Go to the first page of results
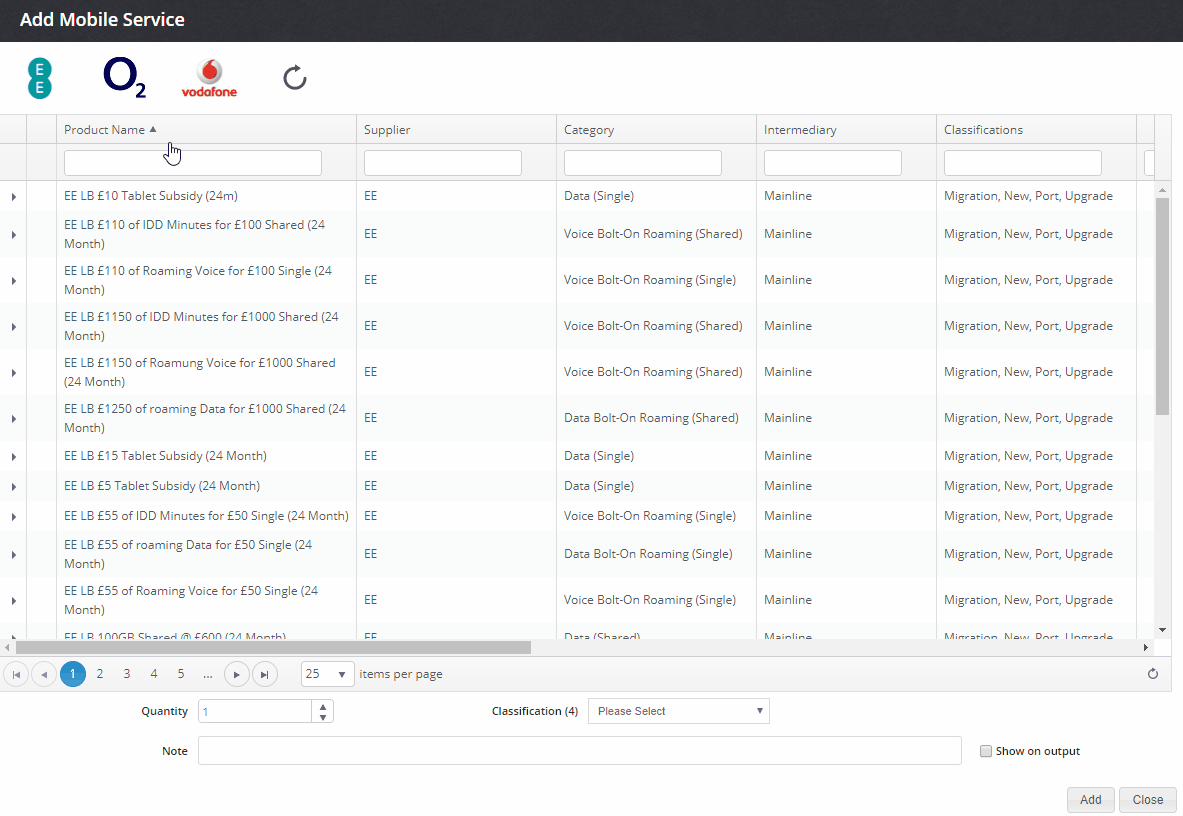This screenshot has width=1183, height=816. (17, 674)
